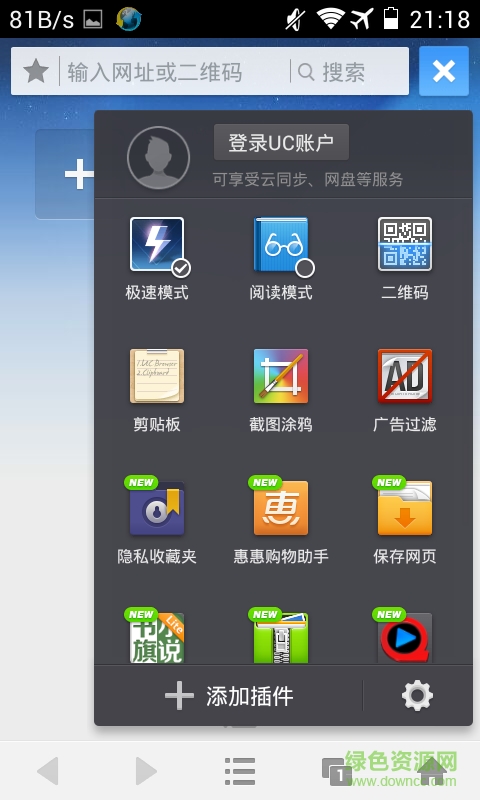The image size is (480, 800).
Task: Tap the bookmark star in address bar
Action: (36, 71)
